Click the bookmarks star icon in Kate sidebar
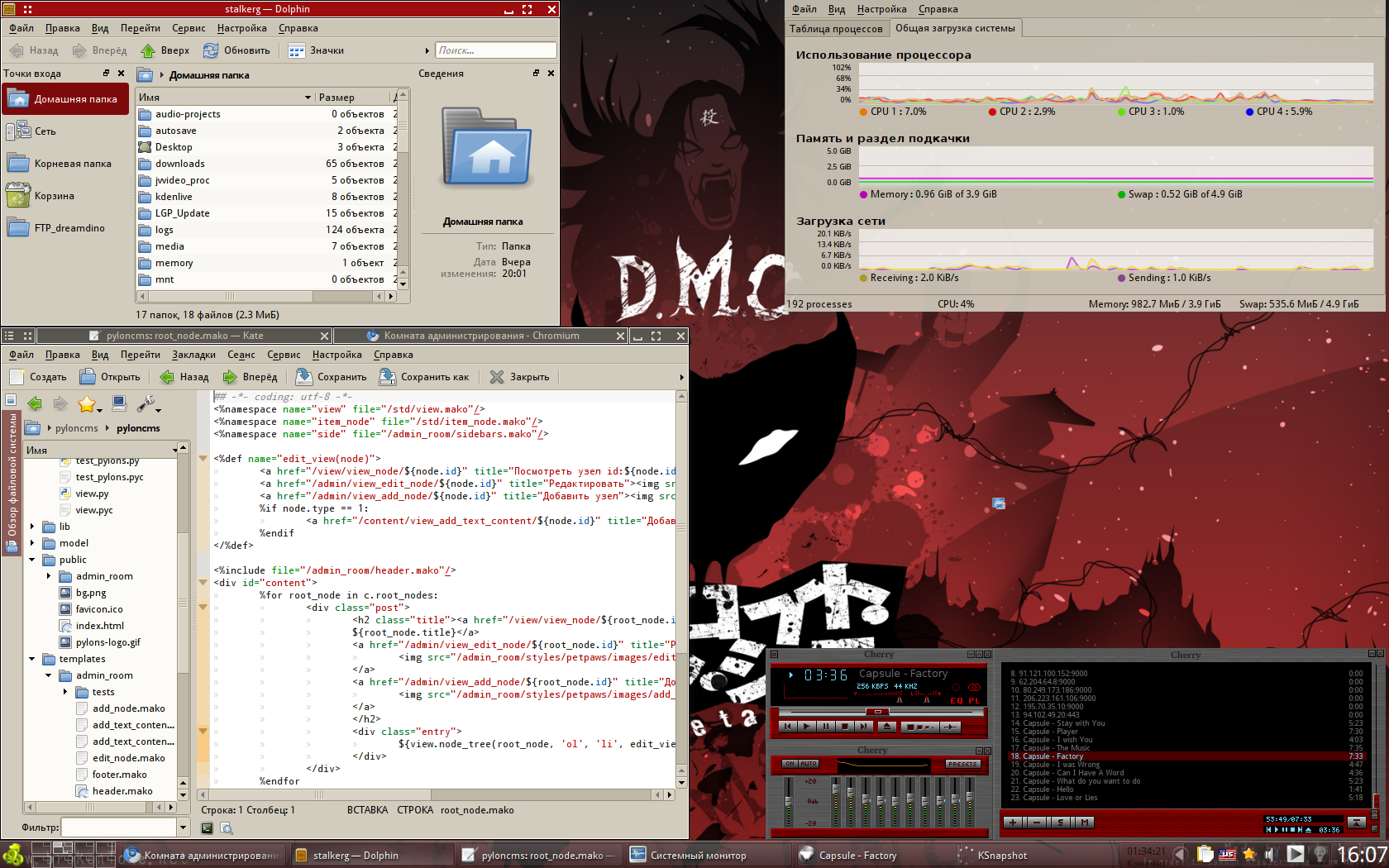This screenshot has width=1389, height=868. tap(87, 403)
